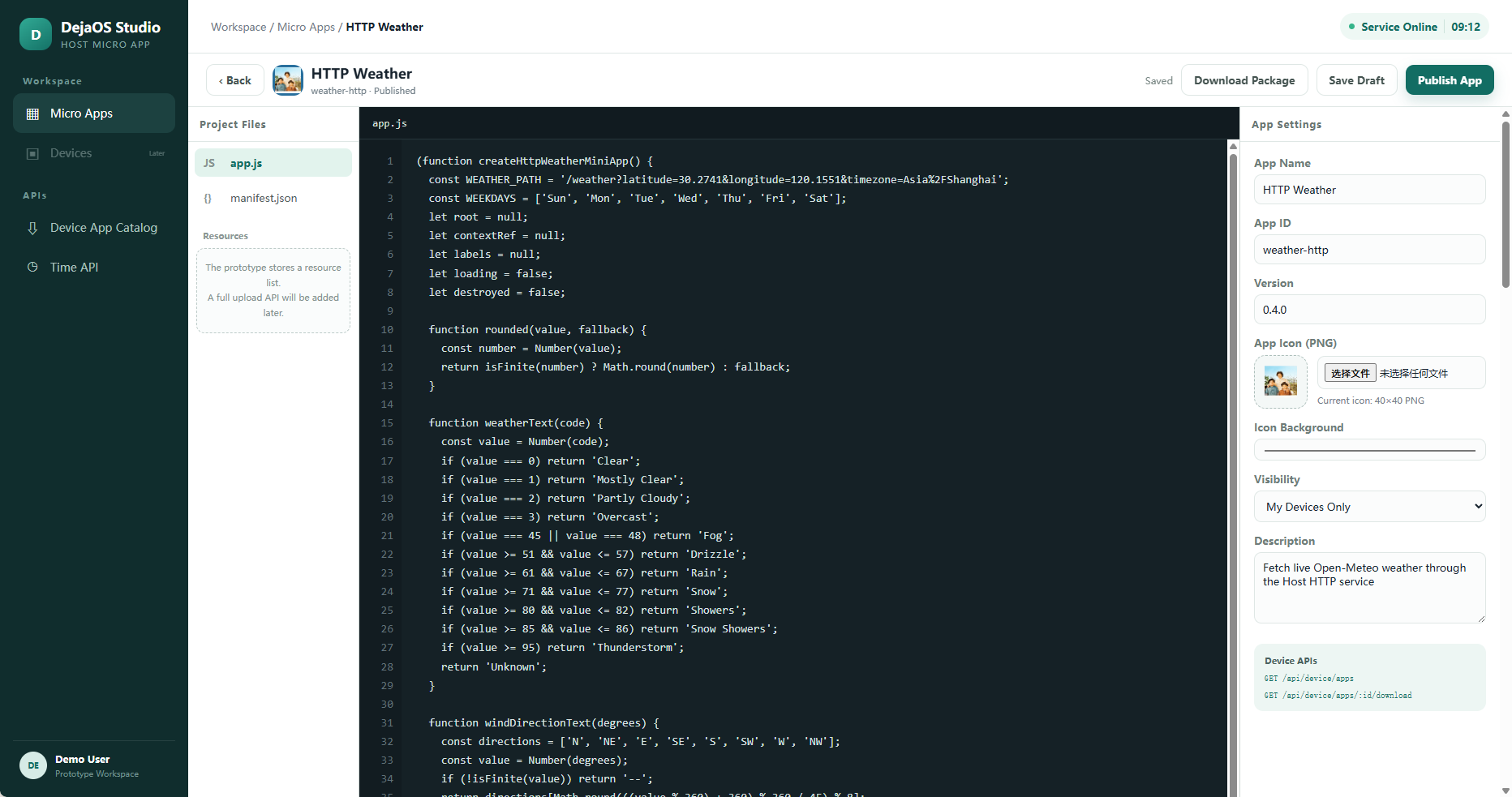Click the 'Saved' status text
This screenshot has width=1512, height=797.
coord(1158,80)
